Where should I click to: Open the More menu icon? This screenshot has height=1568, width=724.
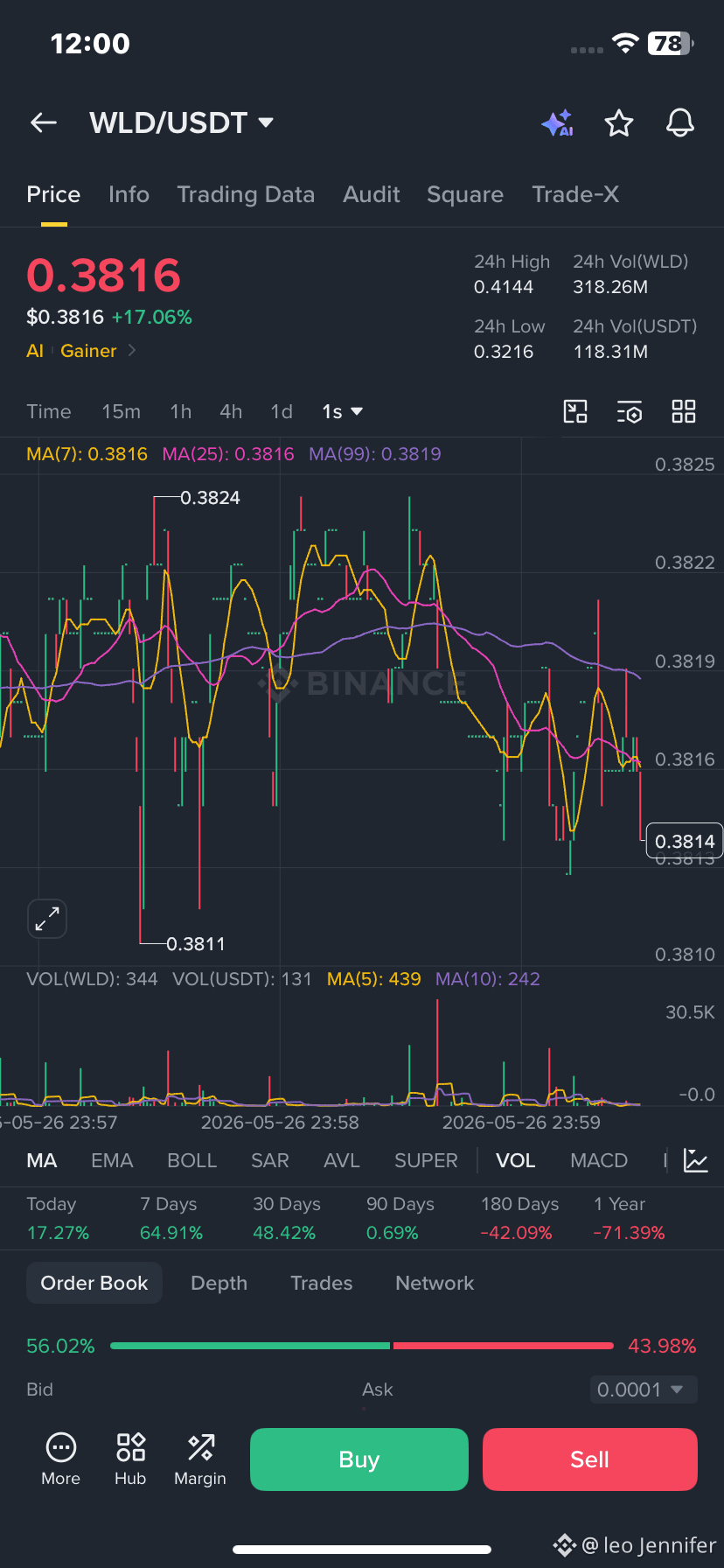60,1459
